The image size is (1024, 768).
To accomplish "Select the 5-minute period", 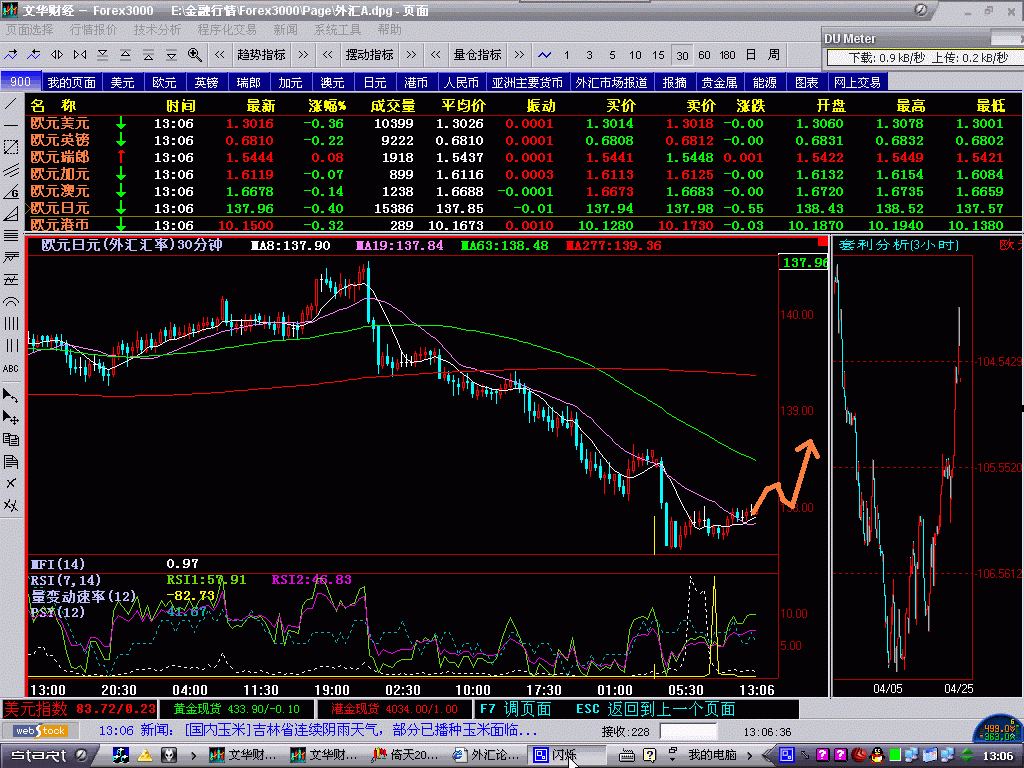I will [x=612, y=56].
